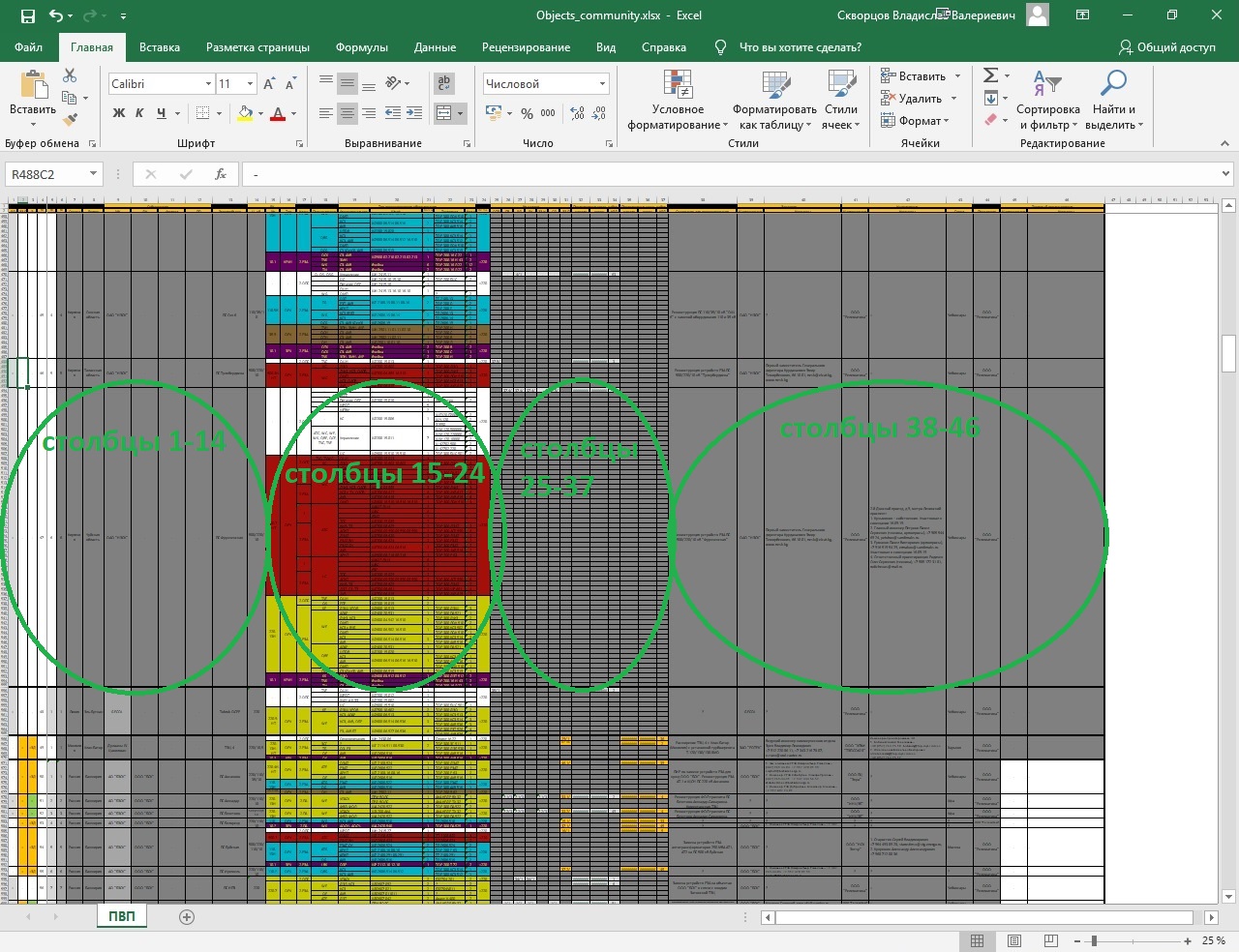1239x952 pixels.
Task: Select the ПВП sheet tab
Action: click(x=122, y=916)
